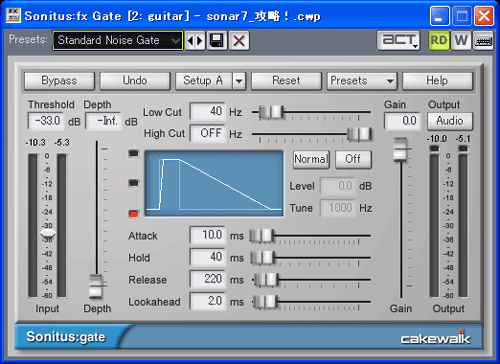Expand the Setup A dropdown arrow
500x364 pixels.
(x=239, y=81)
